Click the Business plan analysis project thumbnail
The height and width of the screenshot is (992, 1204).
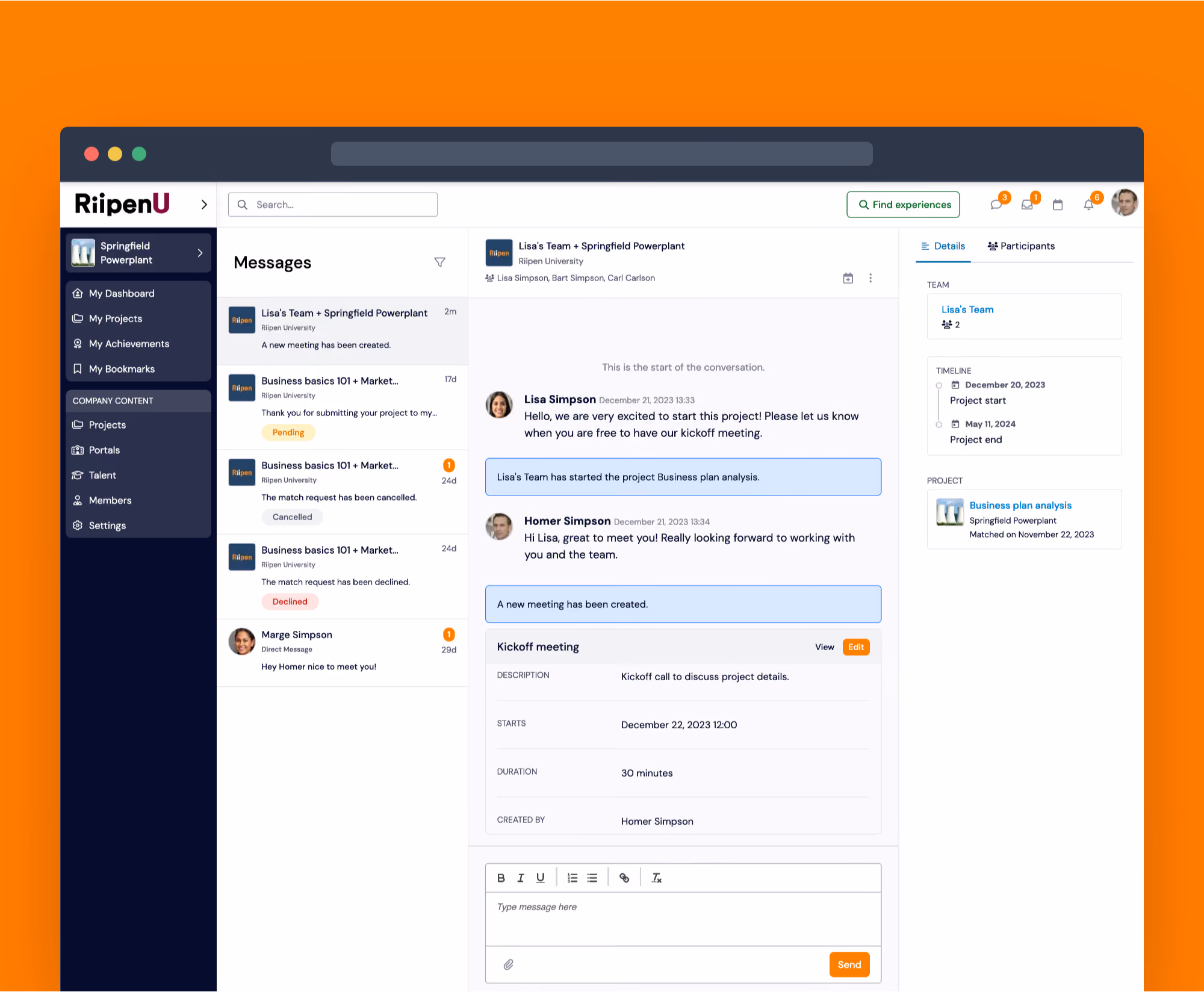coord(950,512)
